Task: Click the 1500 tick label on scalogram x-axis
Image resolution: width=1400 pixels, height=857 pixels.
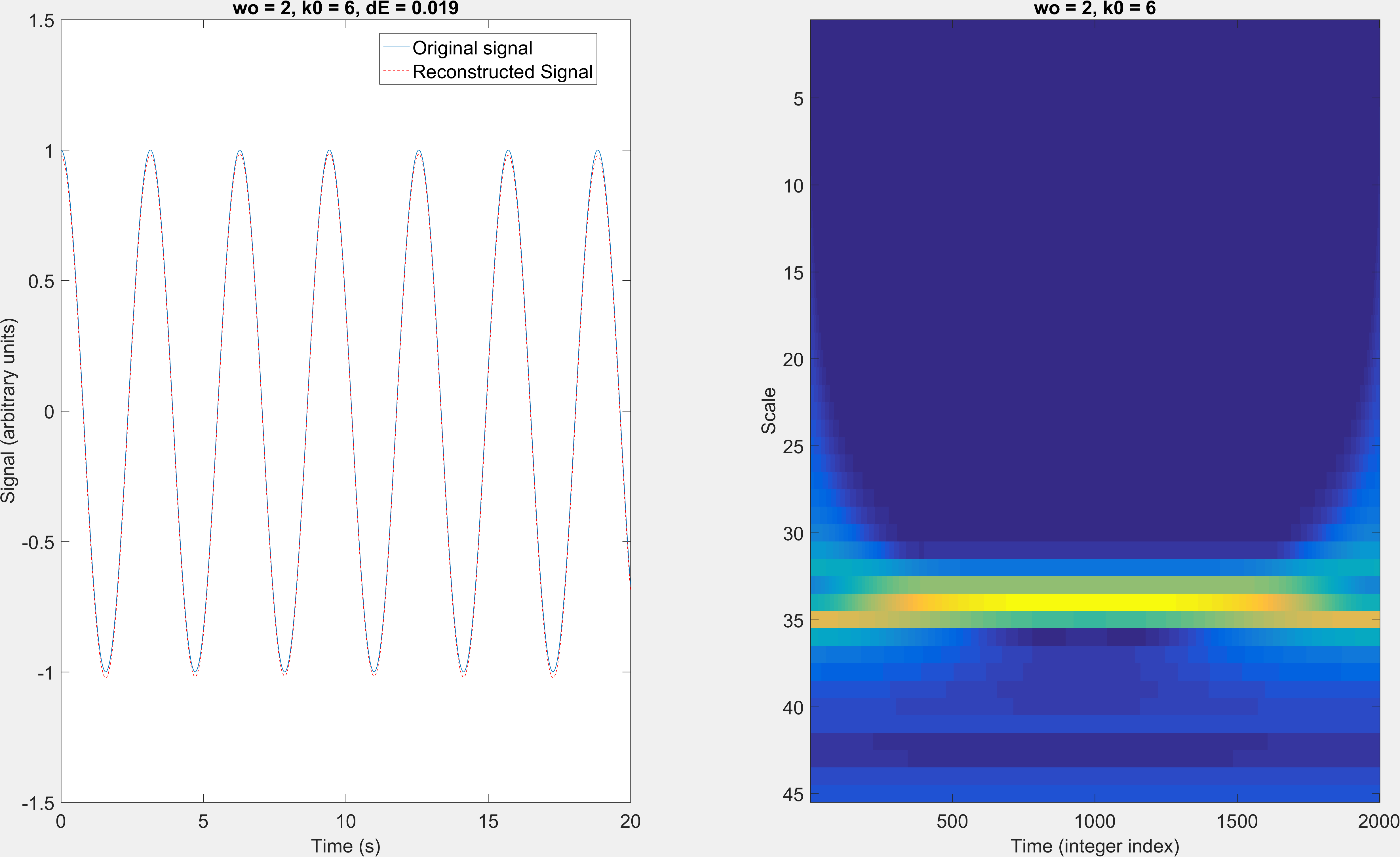Action: pyautogui.click(x=1237, y=821)
